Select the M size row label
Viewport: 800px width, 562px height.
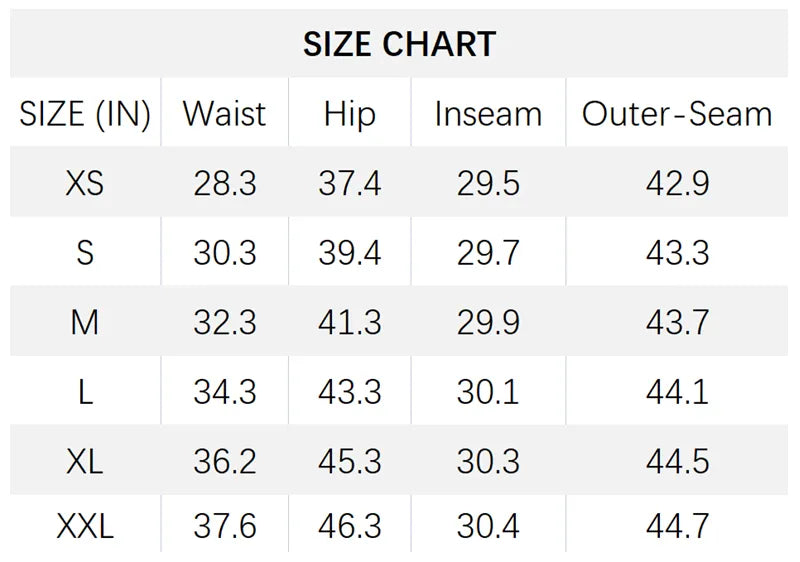[x=85, y=322]
